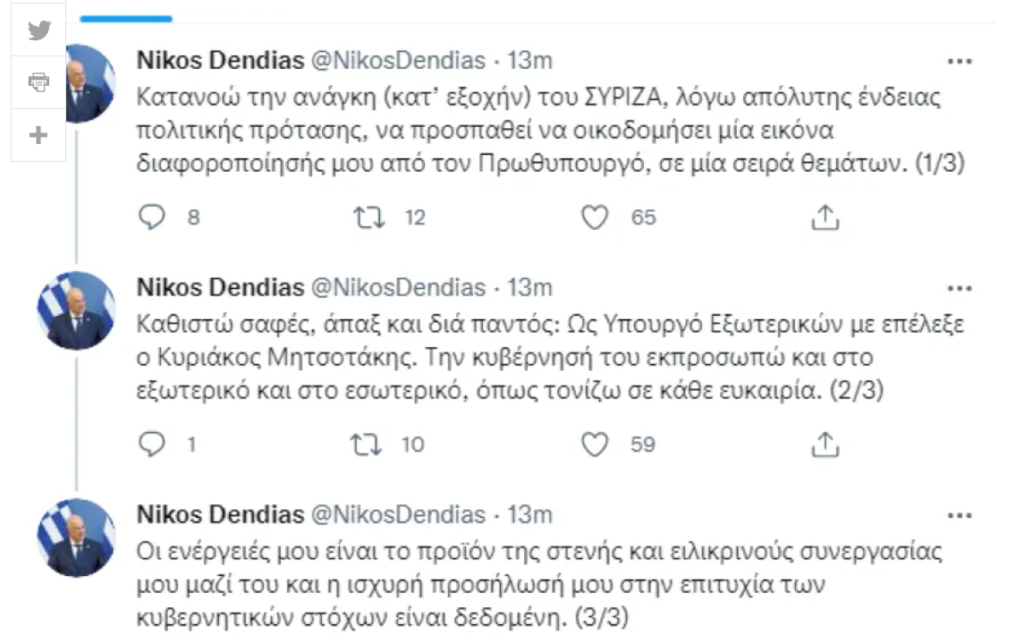Screen dimensions: 1024x644
Task: Reply to the (1/3) tweet
Action: click(x=150, y=217)
